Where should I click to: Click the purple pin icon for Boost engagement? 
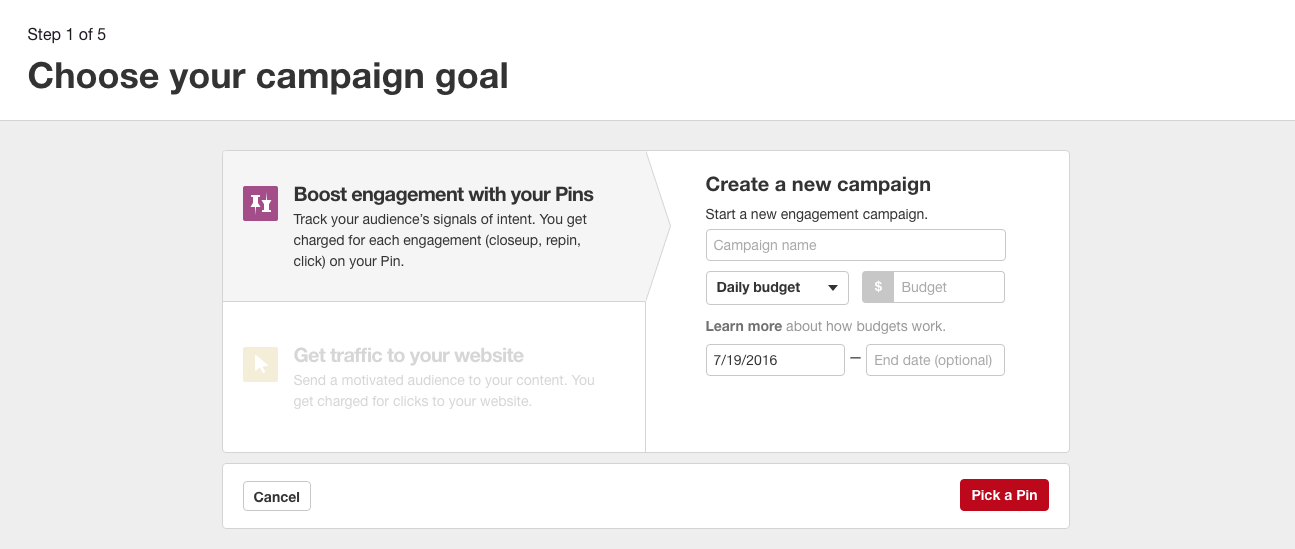click(x=260, y=203)
